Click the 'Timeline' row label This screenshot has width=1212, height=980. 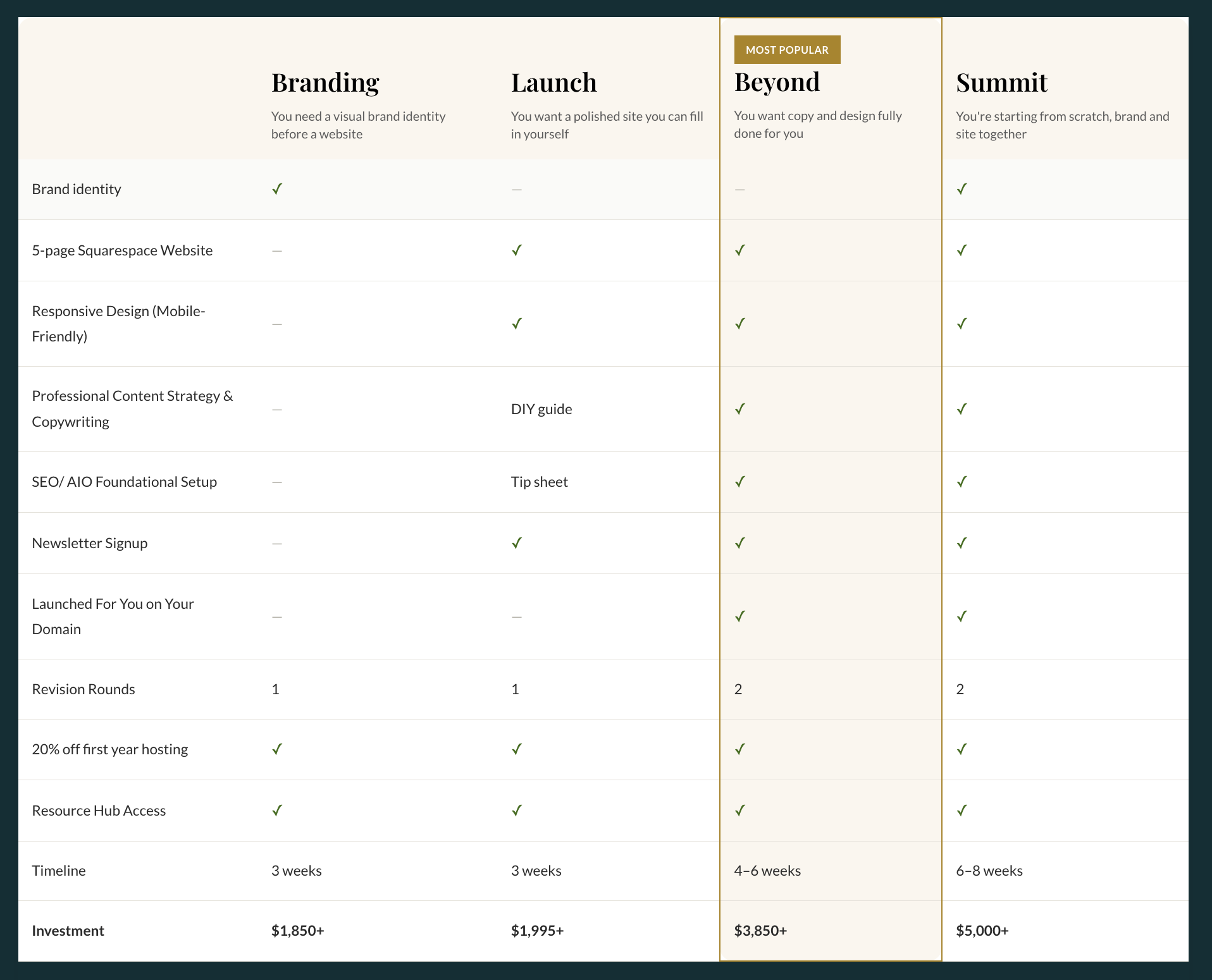[59, 871]
